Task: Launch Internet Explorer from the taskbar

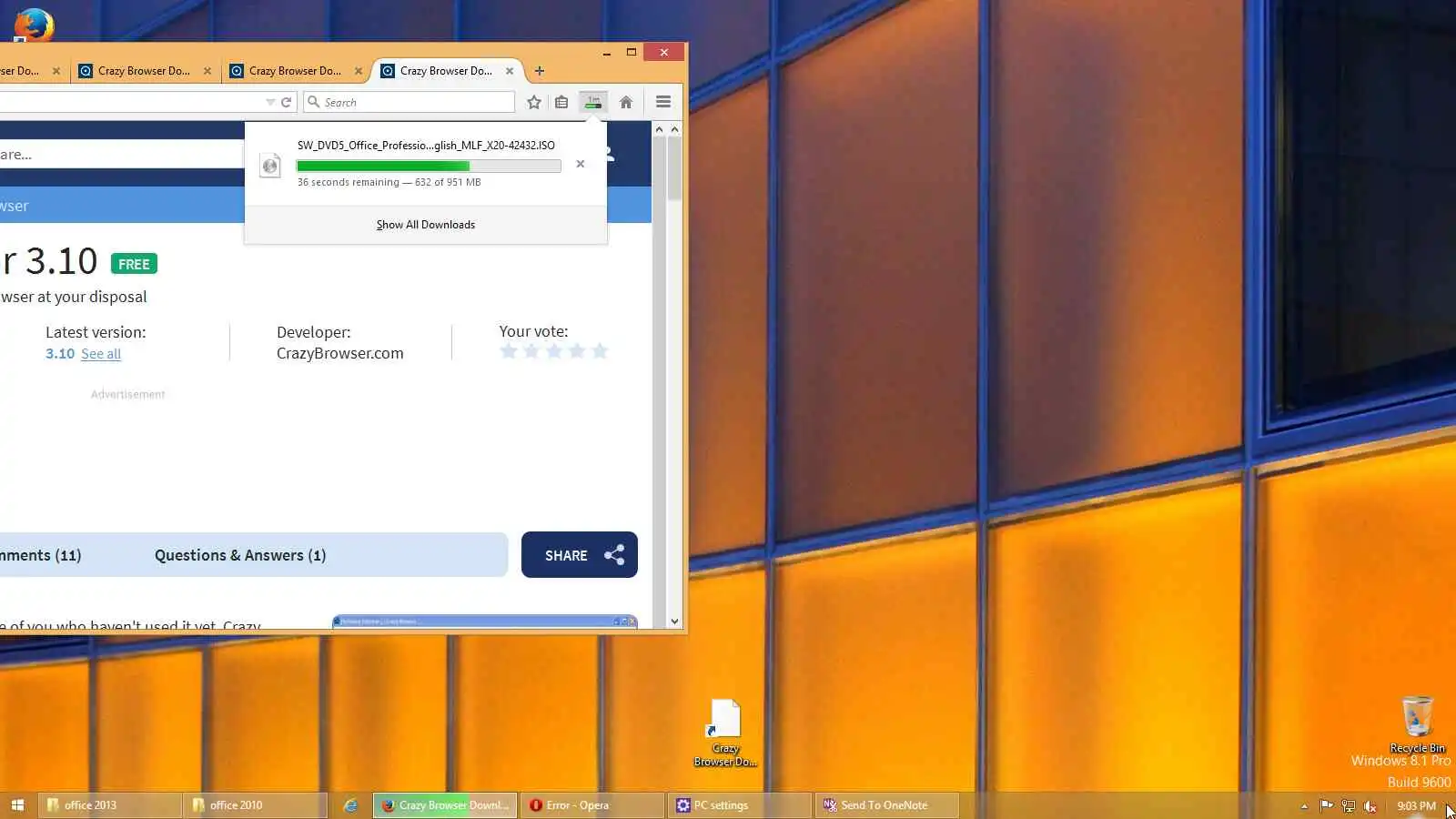Action: click(350, 805)
